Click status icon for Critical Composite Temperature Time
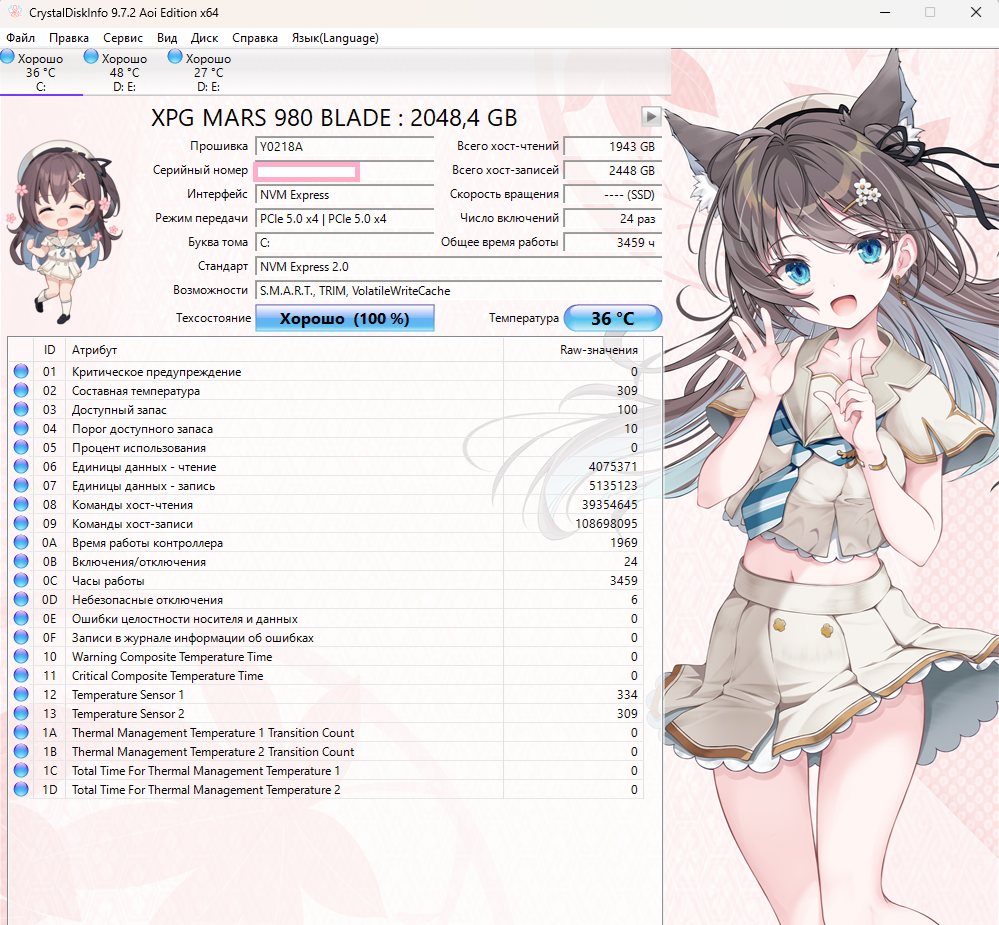The image size is (999, 925). (x=21, y=675)
